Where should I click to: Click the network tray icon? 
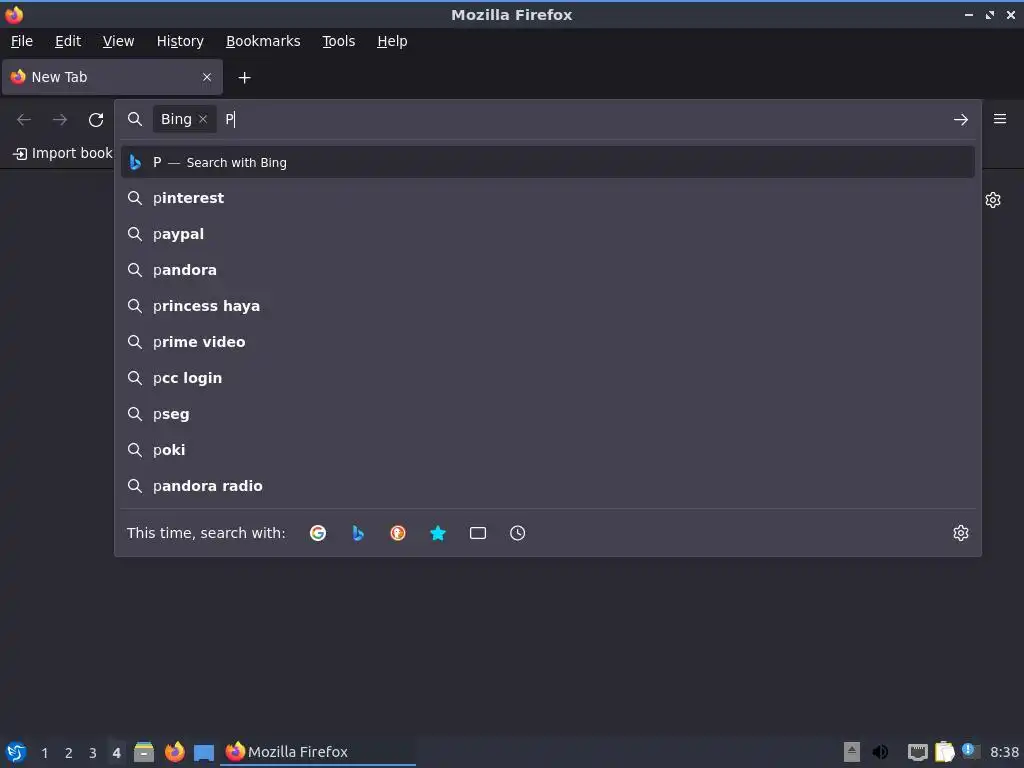[x=918, y=753]
